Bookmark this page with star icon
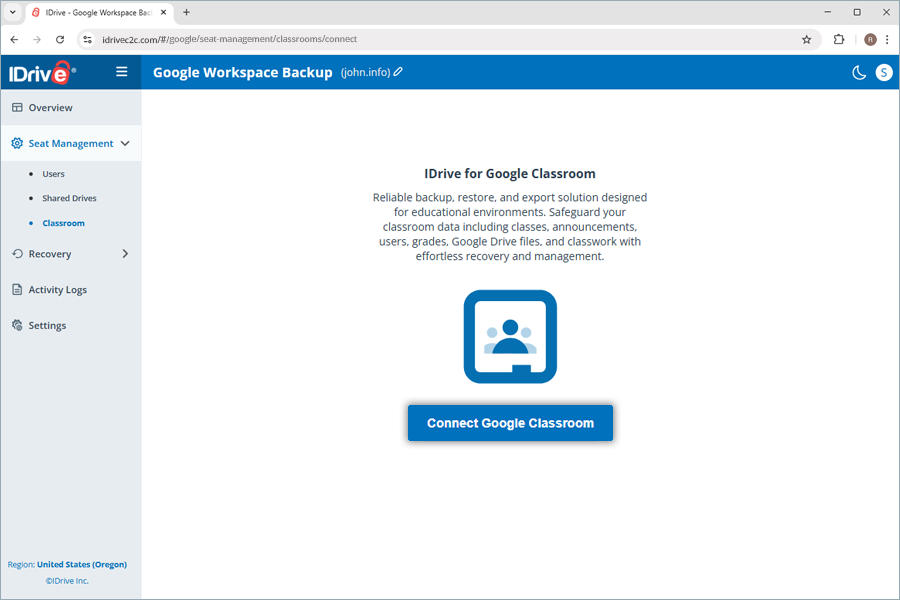 pyautogui.click(x=806, y=39)
